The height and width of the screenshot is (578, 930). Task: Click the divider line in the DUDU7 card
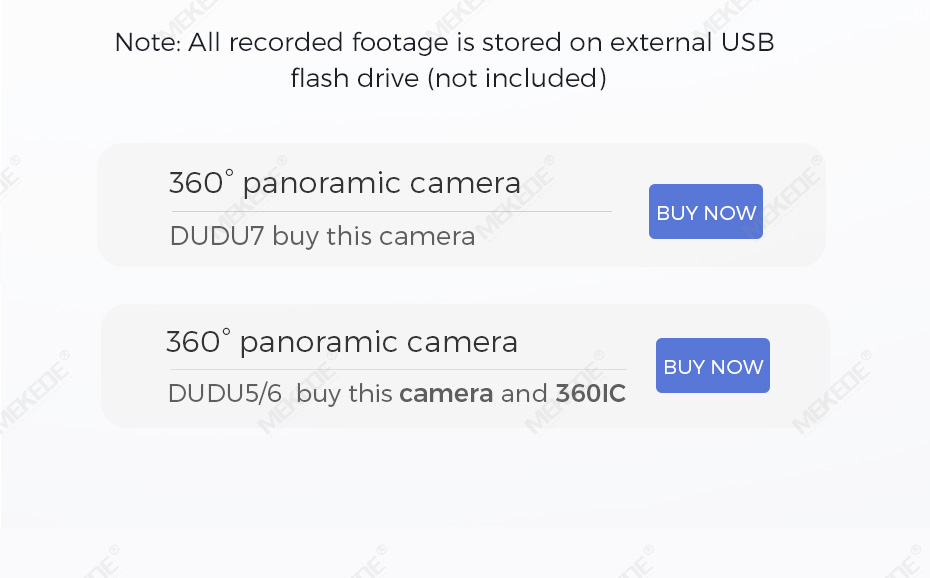click(x=391, y=211)
